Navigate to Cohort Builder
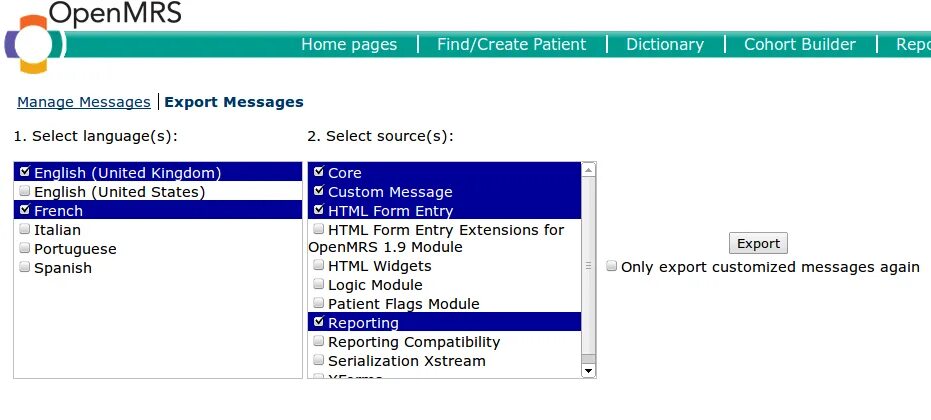This screenshot has width=931, height=420. tap(800, 44)
